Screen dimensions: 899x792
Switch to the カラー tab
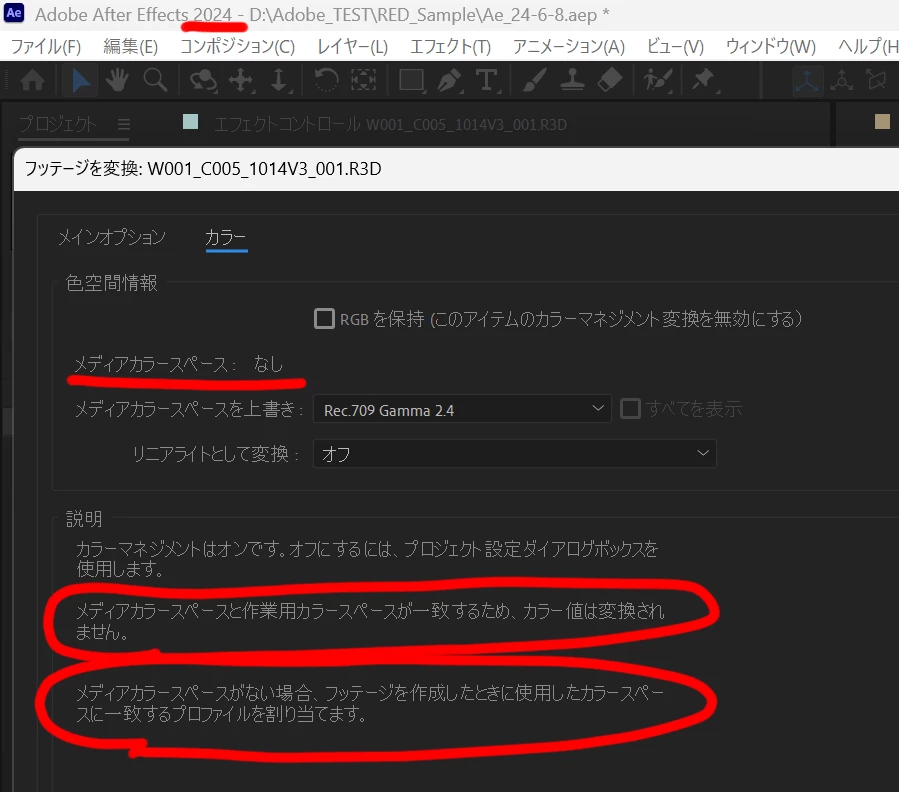click(x=226, y=237)
